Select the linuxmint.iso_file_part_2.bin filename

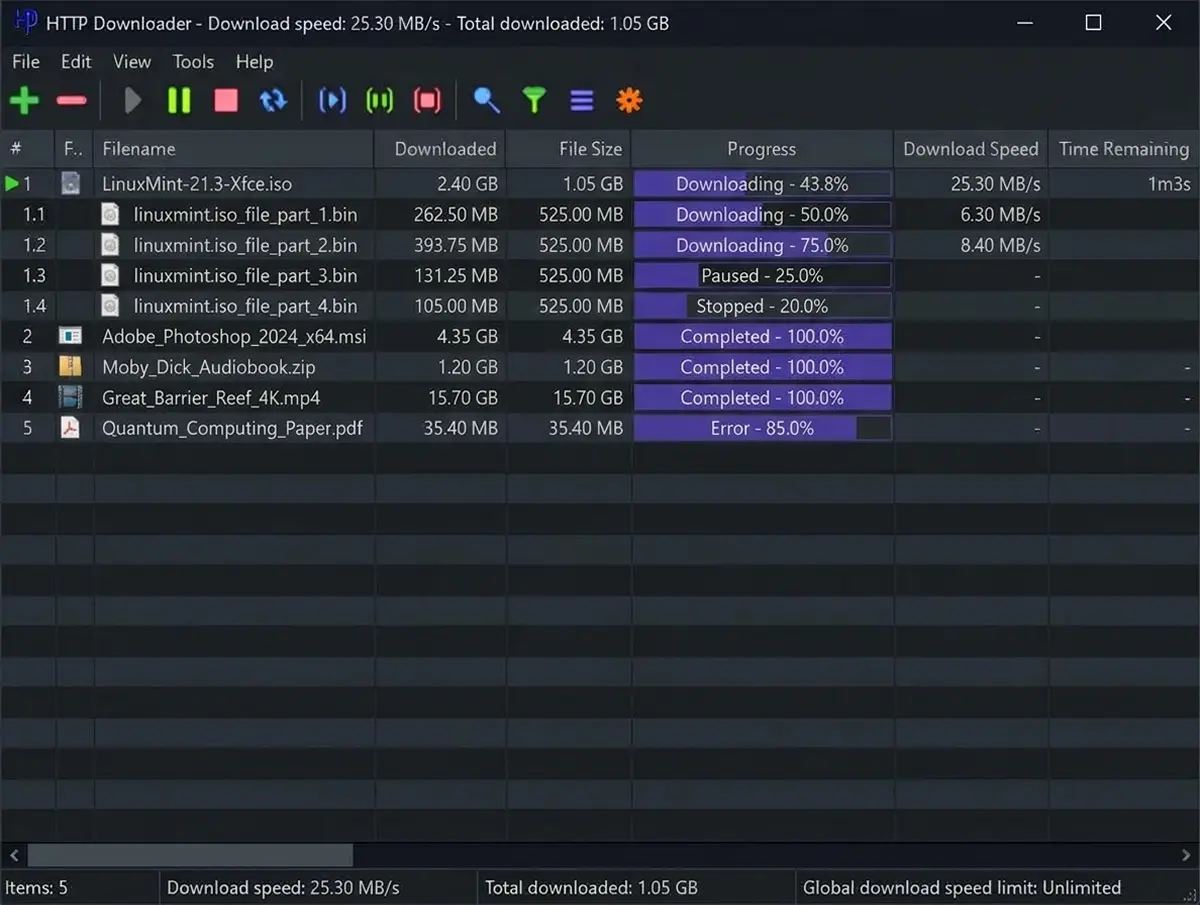tap(245, 245)
